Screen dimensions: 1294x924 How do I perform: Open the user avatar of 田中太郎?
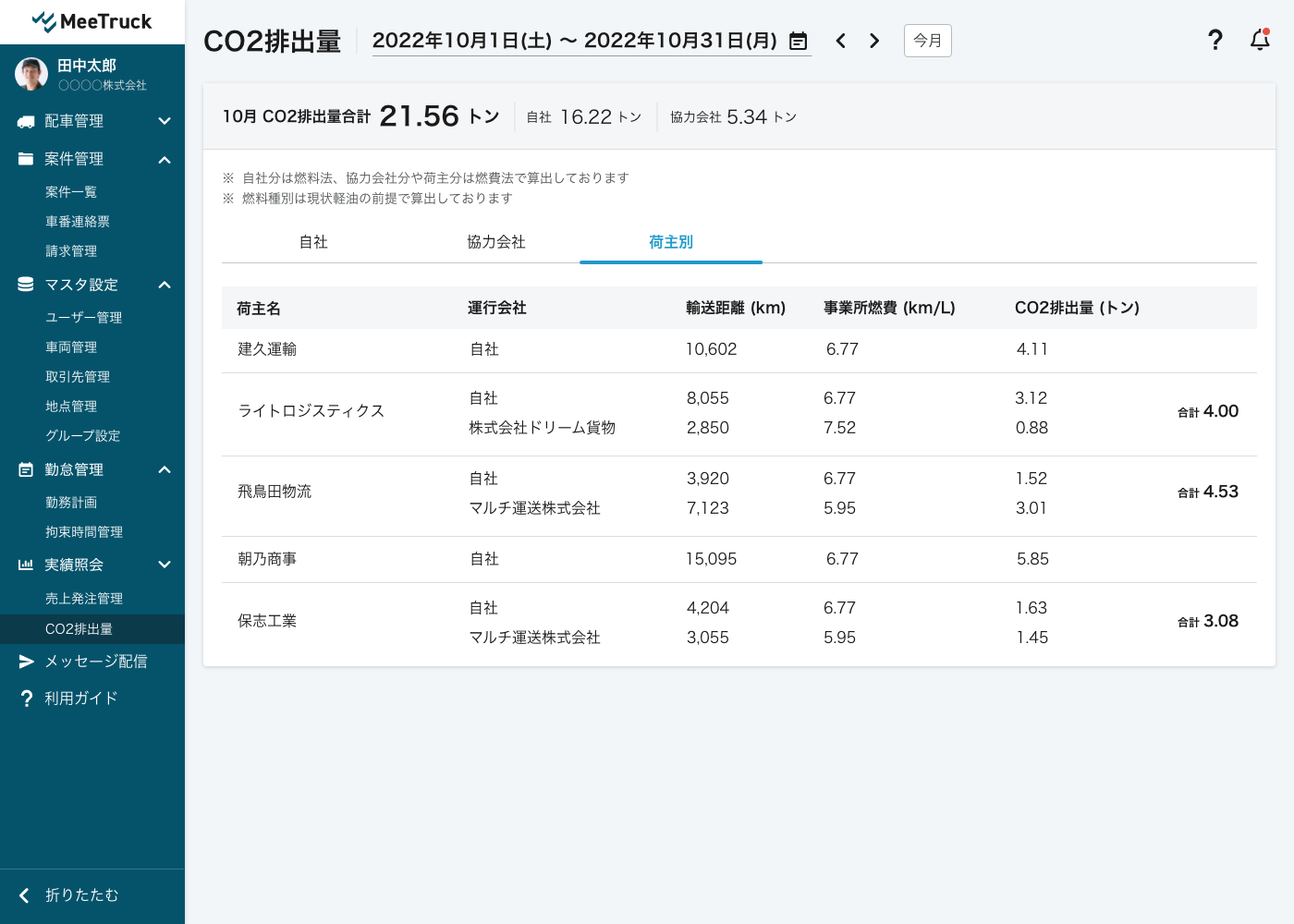[31, 74]
